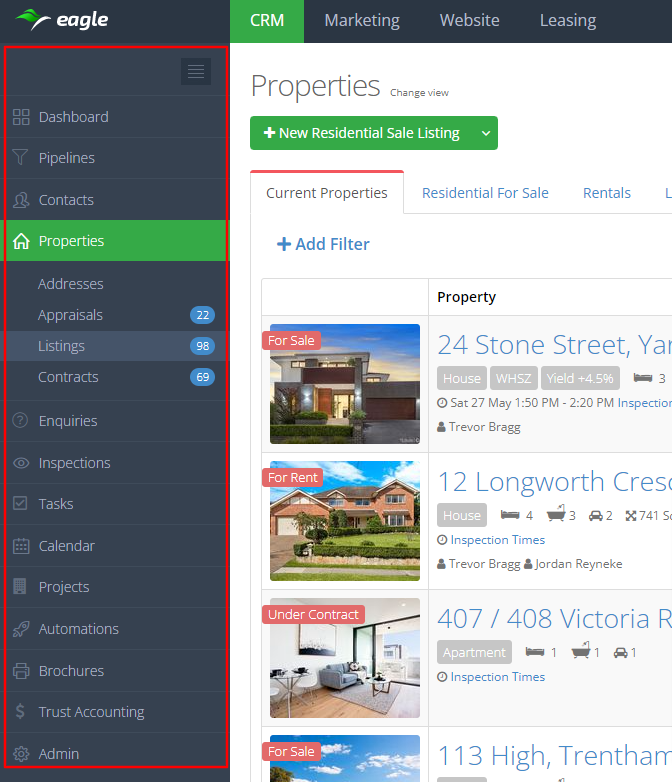The height and width of the screenshot is (782, 672).
Task: Click the Automations rocket icon
Action: [21, 629]
